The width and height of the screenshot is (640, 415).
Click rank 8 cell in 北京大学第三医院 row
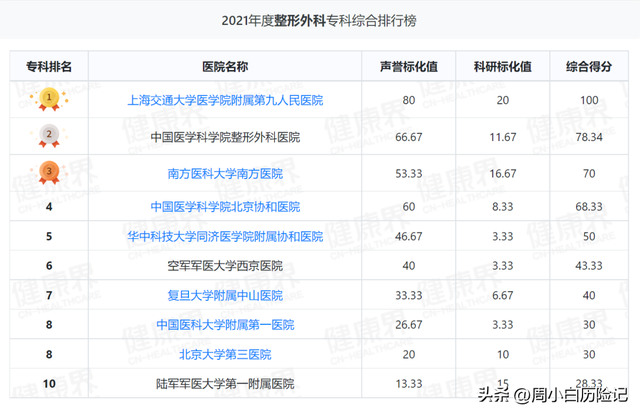pyautogui.click(x=49, y=354)
